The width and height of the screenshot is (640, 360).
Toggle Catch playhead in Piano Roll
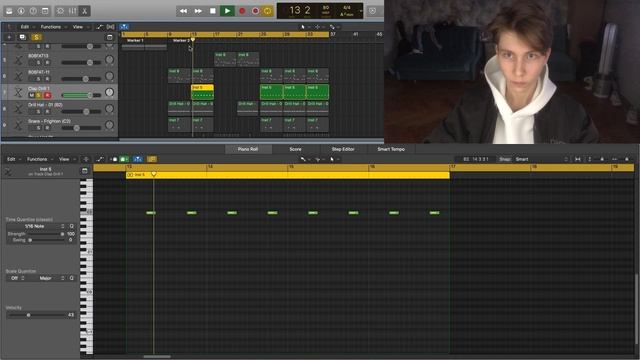pyautogui.click(x=138, y=159)
